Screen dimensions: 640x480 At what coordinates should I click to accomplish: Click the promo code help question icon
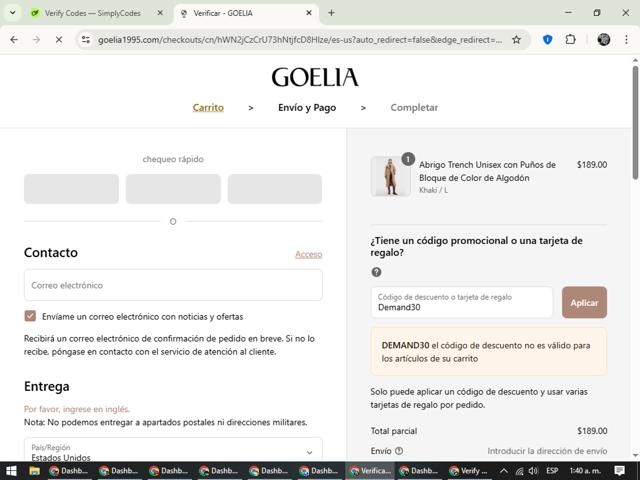(x=376, y=272)
